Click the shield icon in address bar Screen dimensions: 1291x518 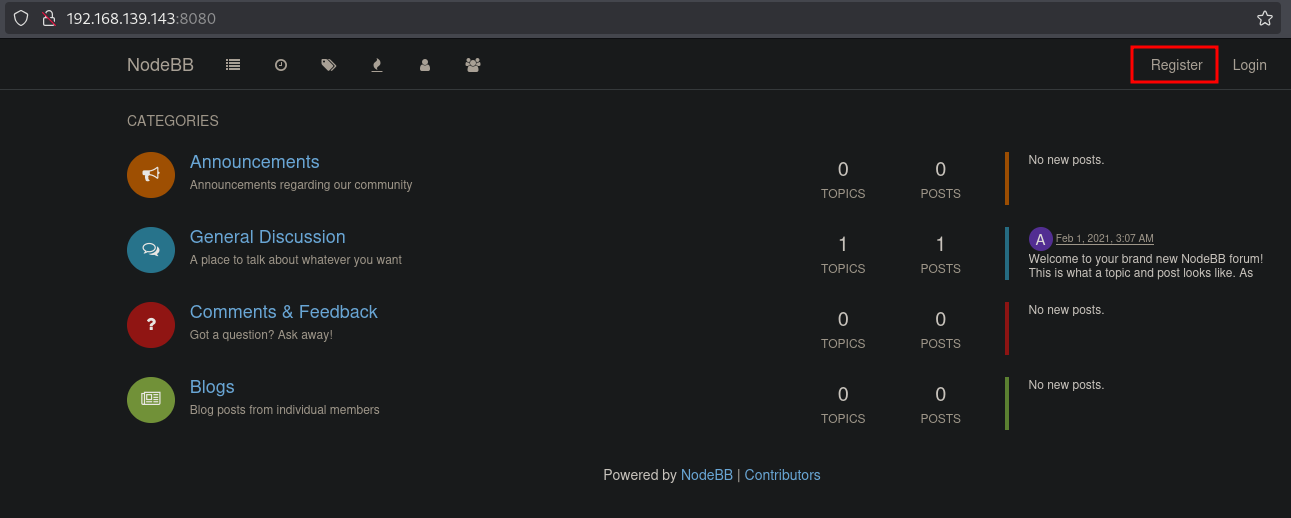[21, 18]
